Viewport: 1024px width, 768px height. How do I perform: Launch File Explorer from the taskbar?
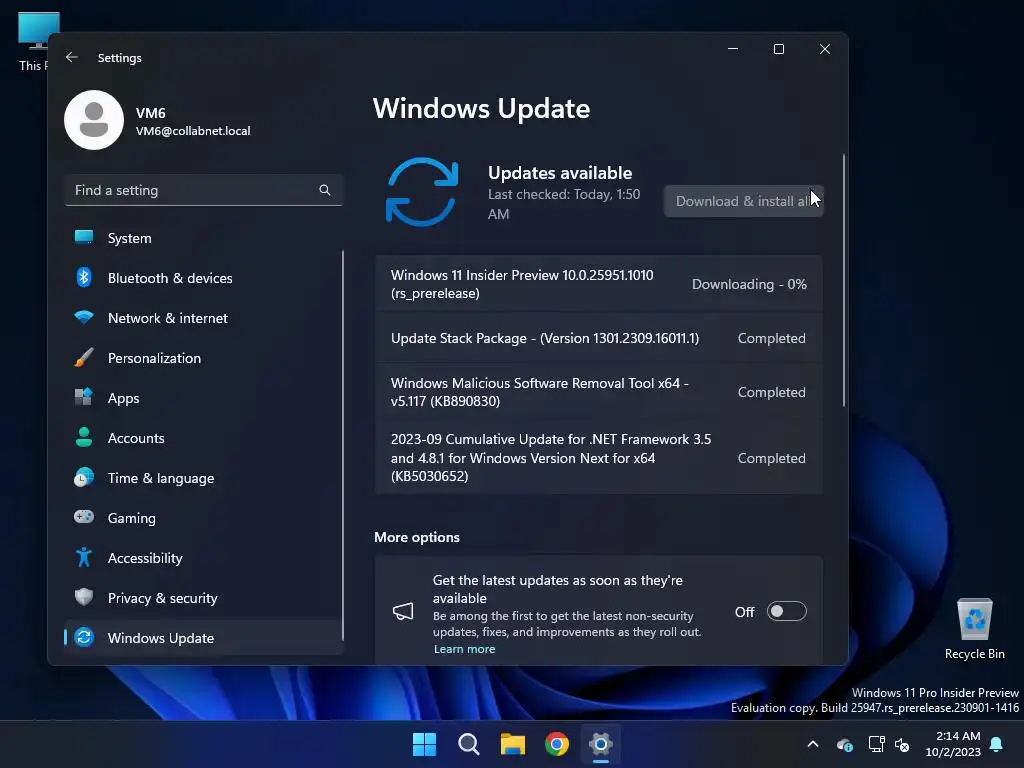(x=513, y=744)
